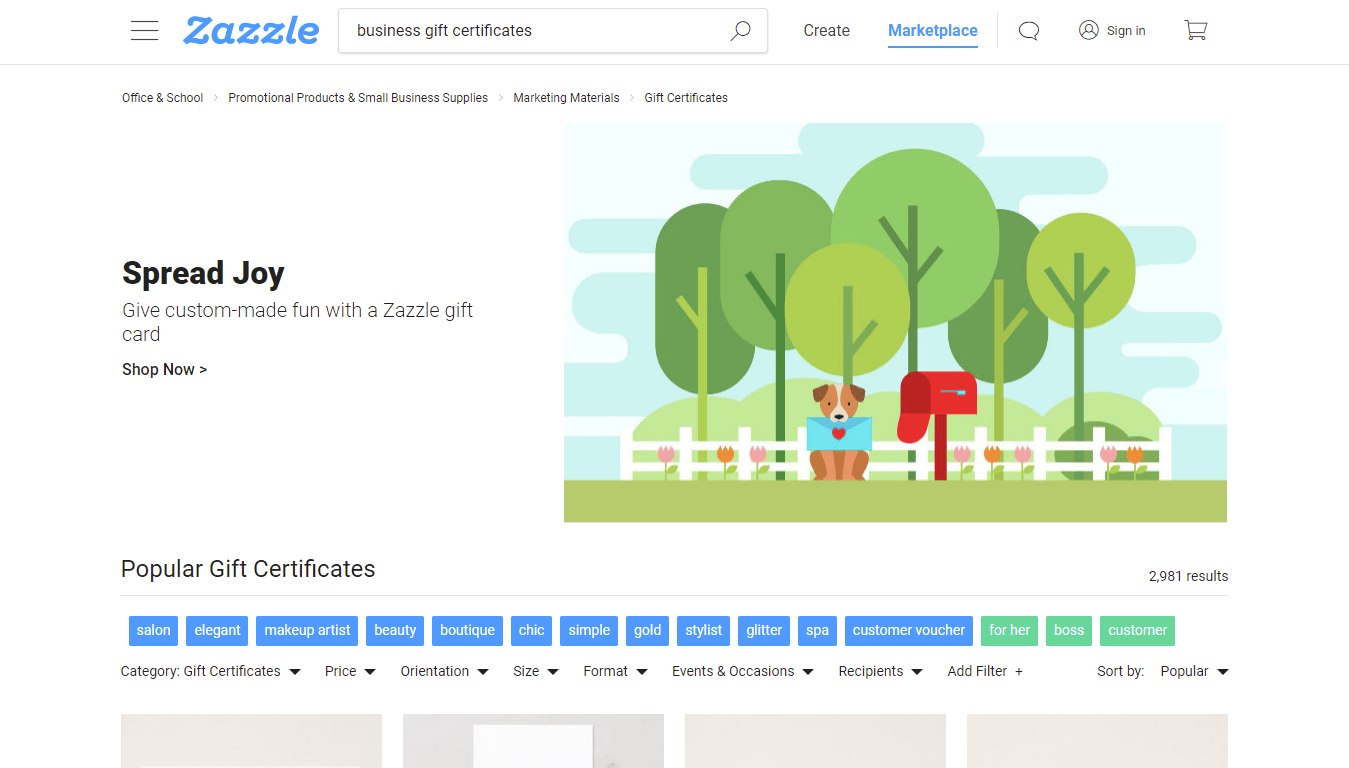Follow the Shop Now link
1349x768 pixels.
(x=165, y=369)
